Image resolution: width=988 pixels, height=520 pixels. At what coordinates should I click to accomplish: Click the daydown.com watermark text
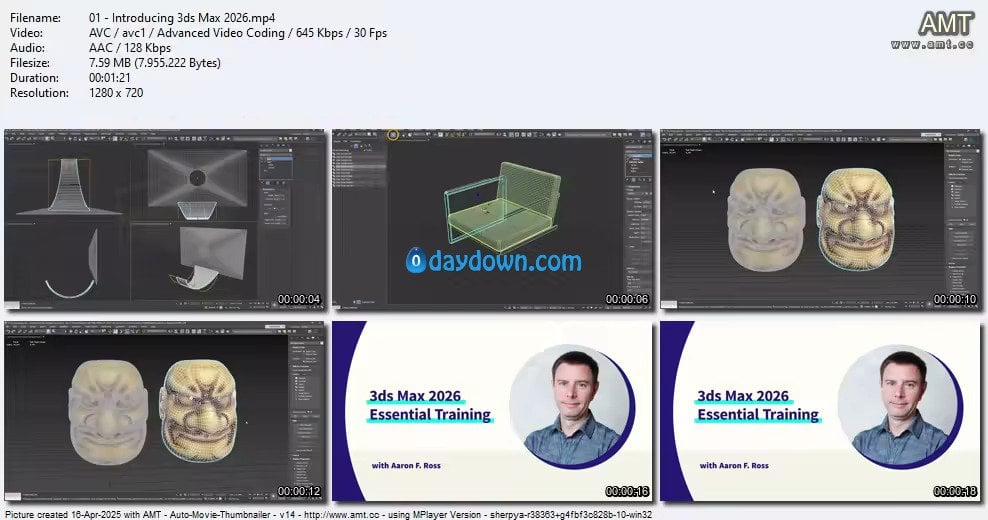[x=507, y=261]
